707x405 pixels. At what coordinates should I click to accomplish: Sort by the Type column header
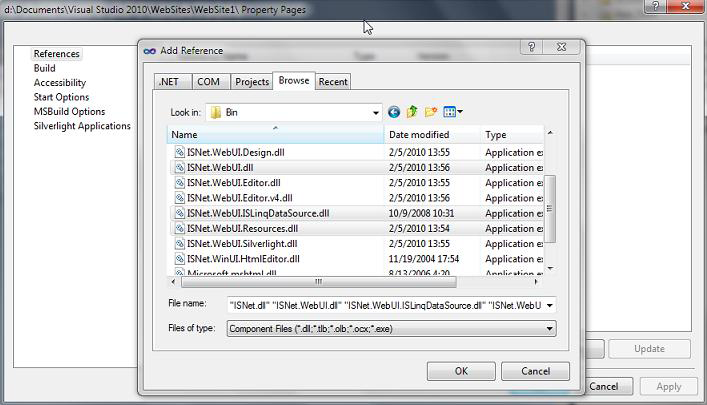(512, 134)
